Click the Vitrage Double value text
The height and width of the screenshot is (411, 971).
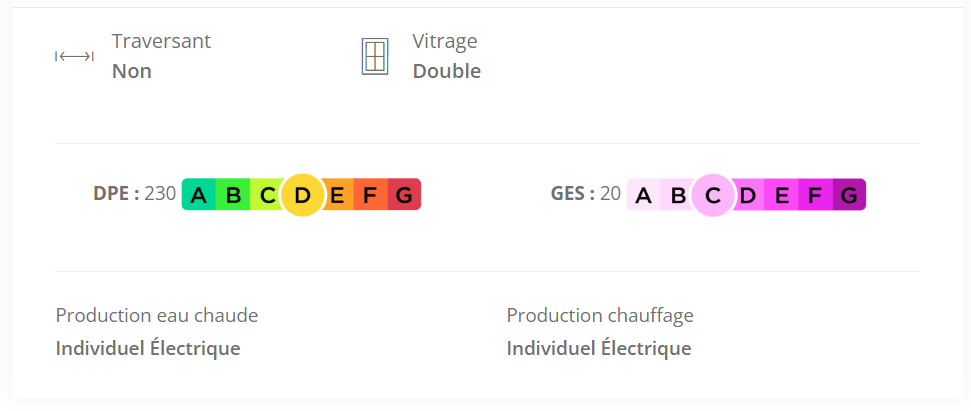[x=447, y=72]
